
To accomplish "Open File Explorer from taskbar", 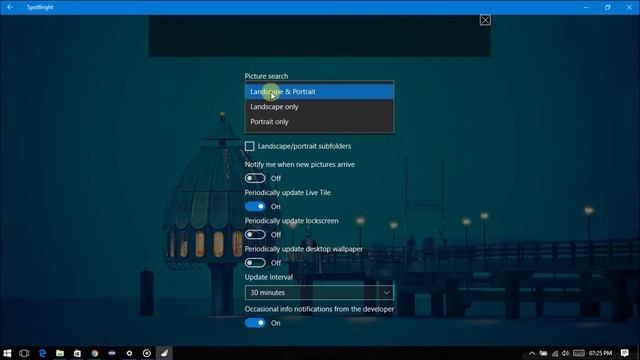I will pos(60,353).
